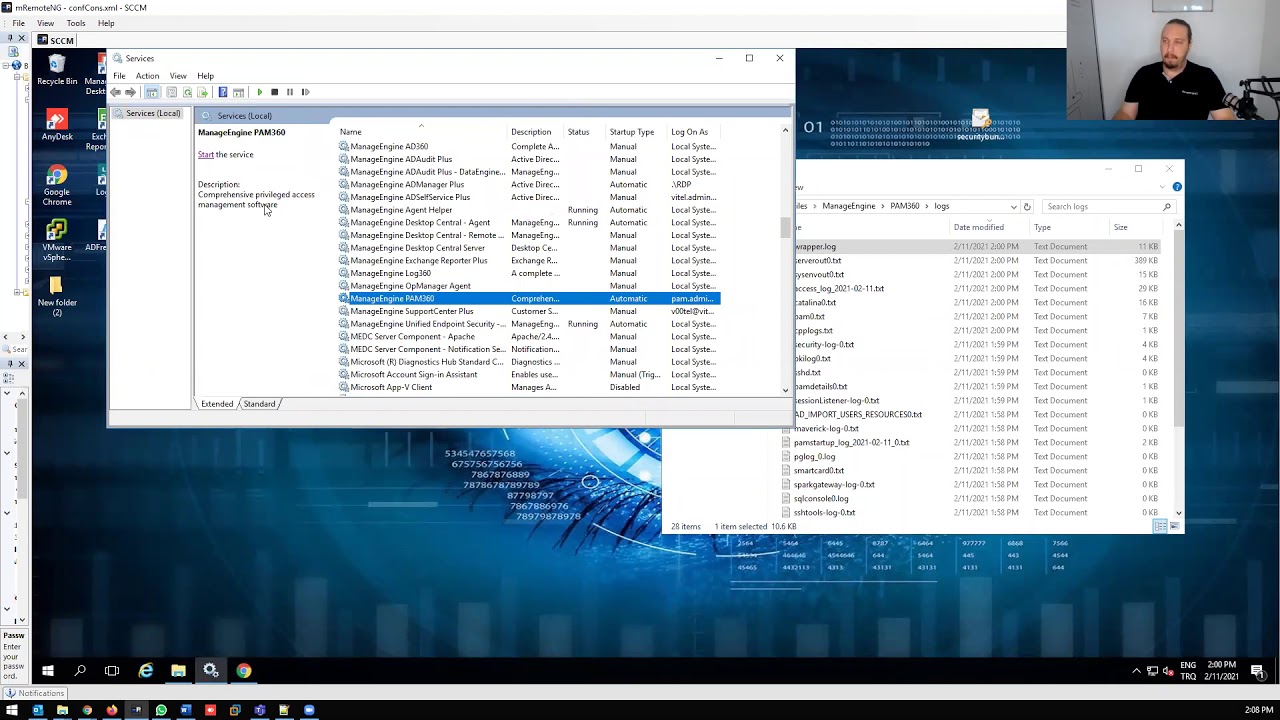Open the Services File menu
1280x720 pixels.
point(119,76)
